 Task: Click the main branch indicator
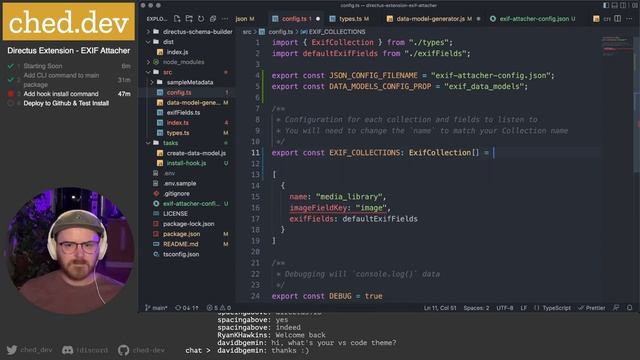(x=156, y=308)
